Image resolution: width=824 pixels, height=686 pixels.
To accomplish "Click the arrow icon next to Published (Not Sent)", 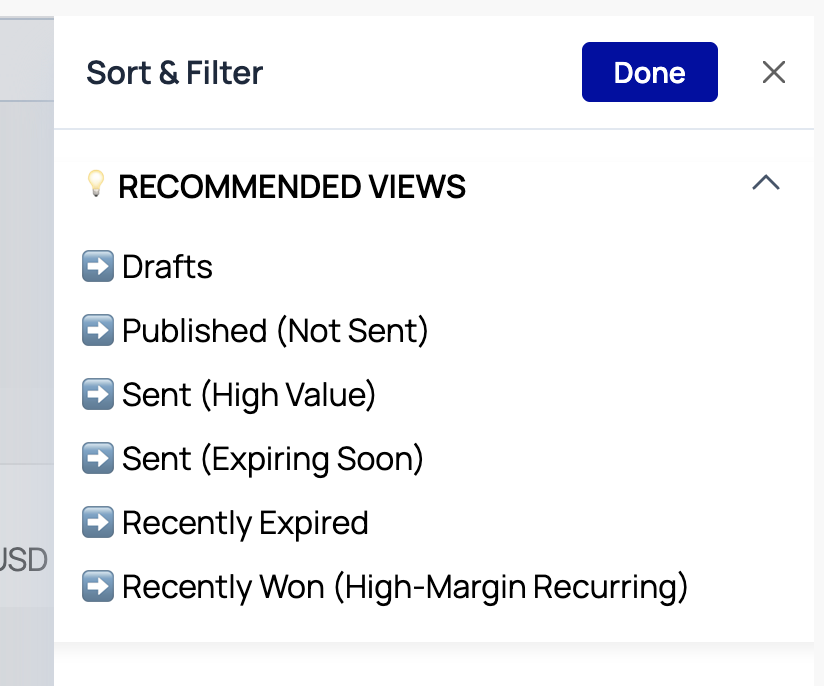I will (98, 330).
